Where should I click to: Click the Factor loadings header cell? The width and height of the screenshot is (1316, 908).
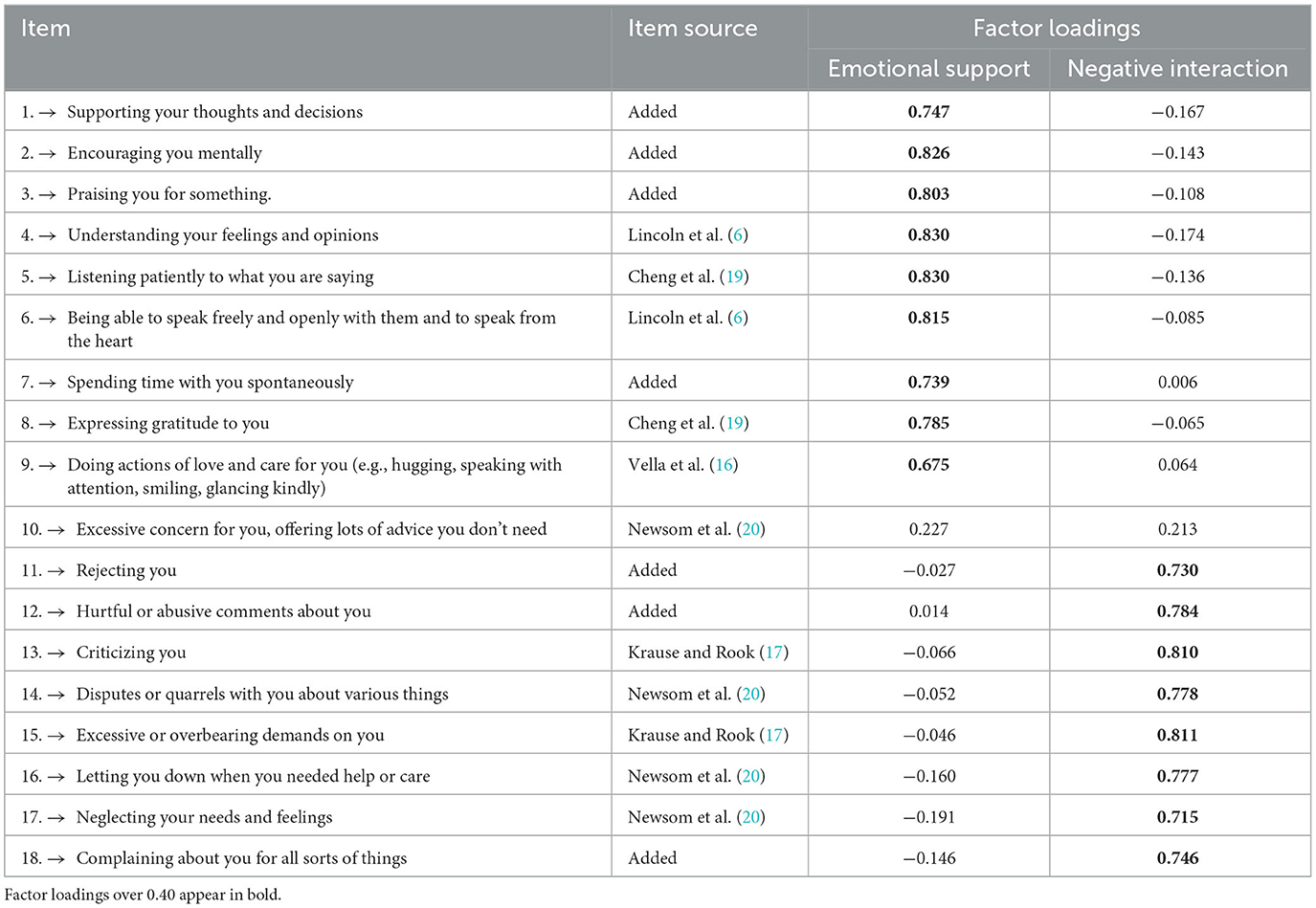point(1057,29)
